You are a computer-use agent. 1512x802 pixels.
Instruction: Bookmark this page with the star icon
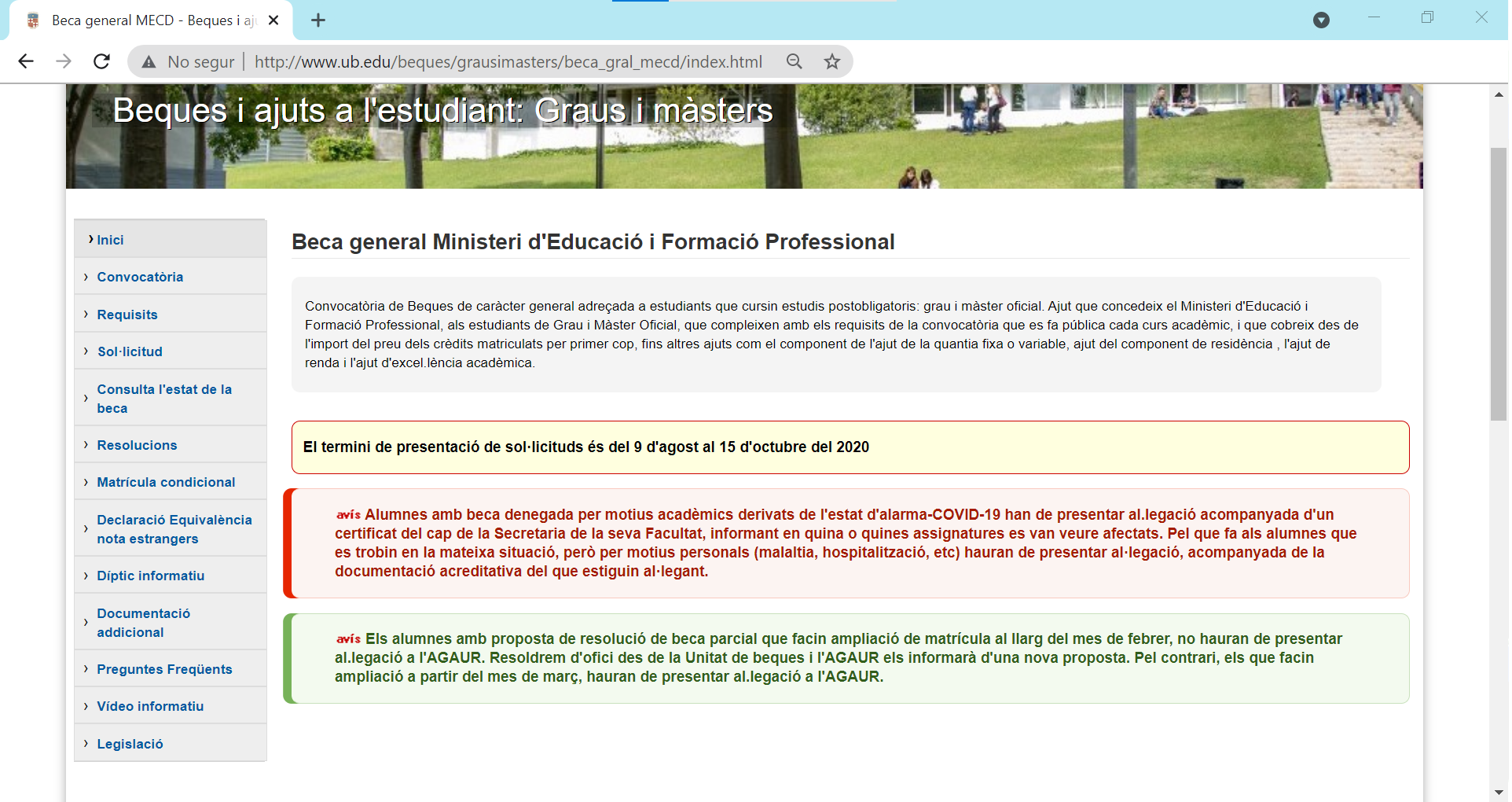tap(832, 61)
